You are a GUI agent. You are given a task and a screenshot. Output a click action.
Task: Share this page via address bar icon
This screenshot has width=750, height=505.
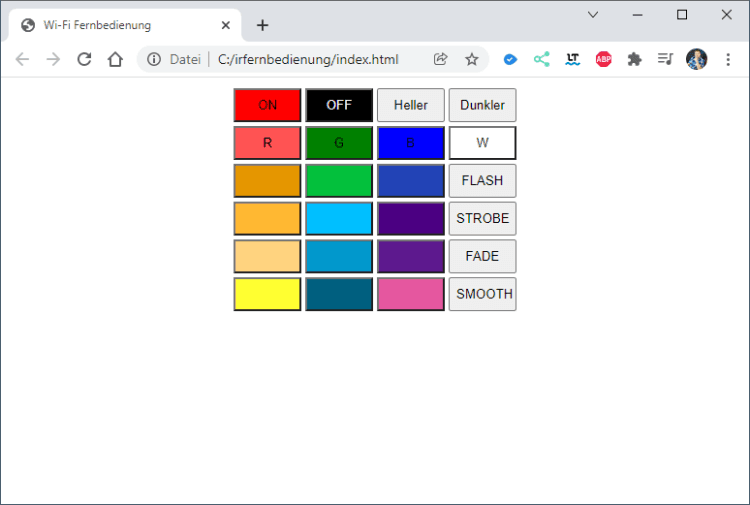[440, 59]
